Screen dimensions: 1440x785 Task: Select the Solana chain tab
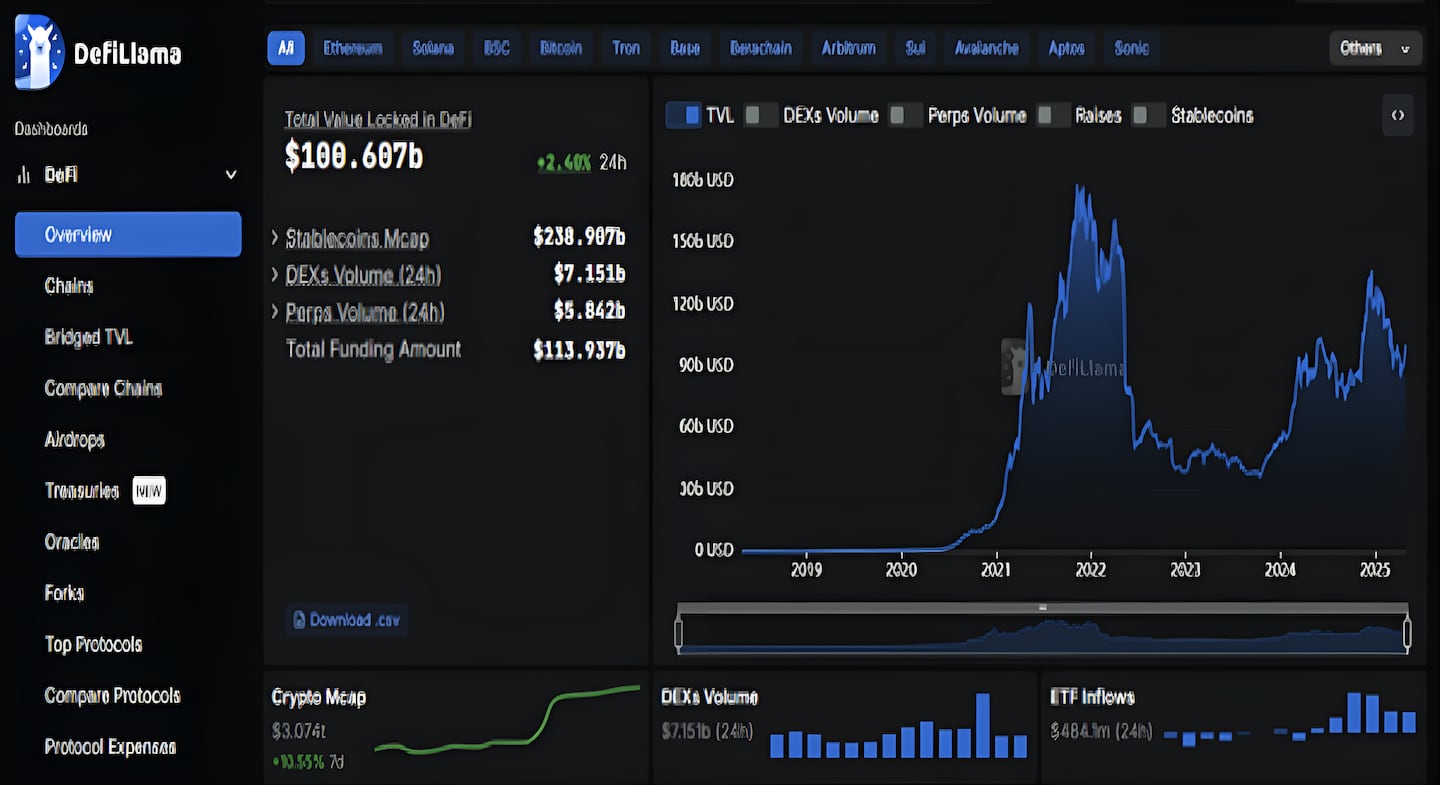click(433, 48)
